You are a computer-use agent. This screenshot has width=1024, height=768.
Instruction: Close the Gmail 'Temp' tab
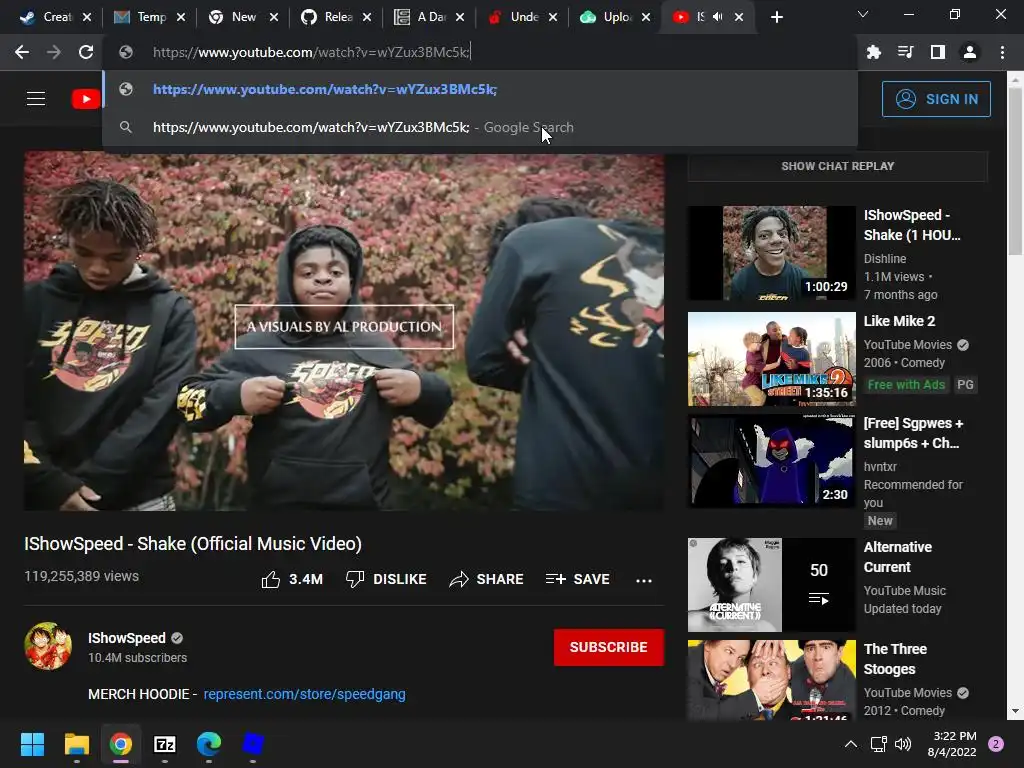tap(181, 17)
